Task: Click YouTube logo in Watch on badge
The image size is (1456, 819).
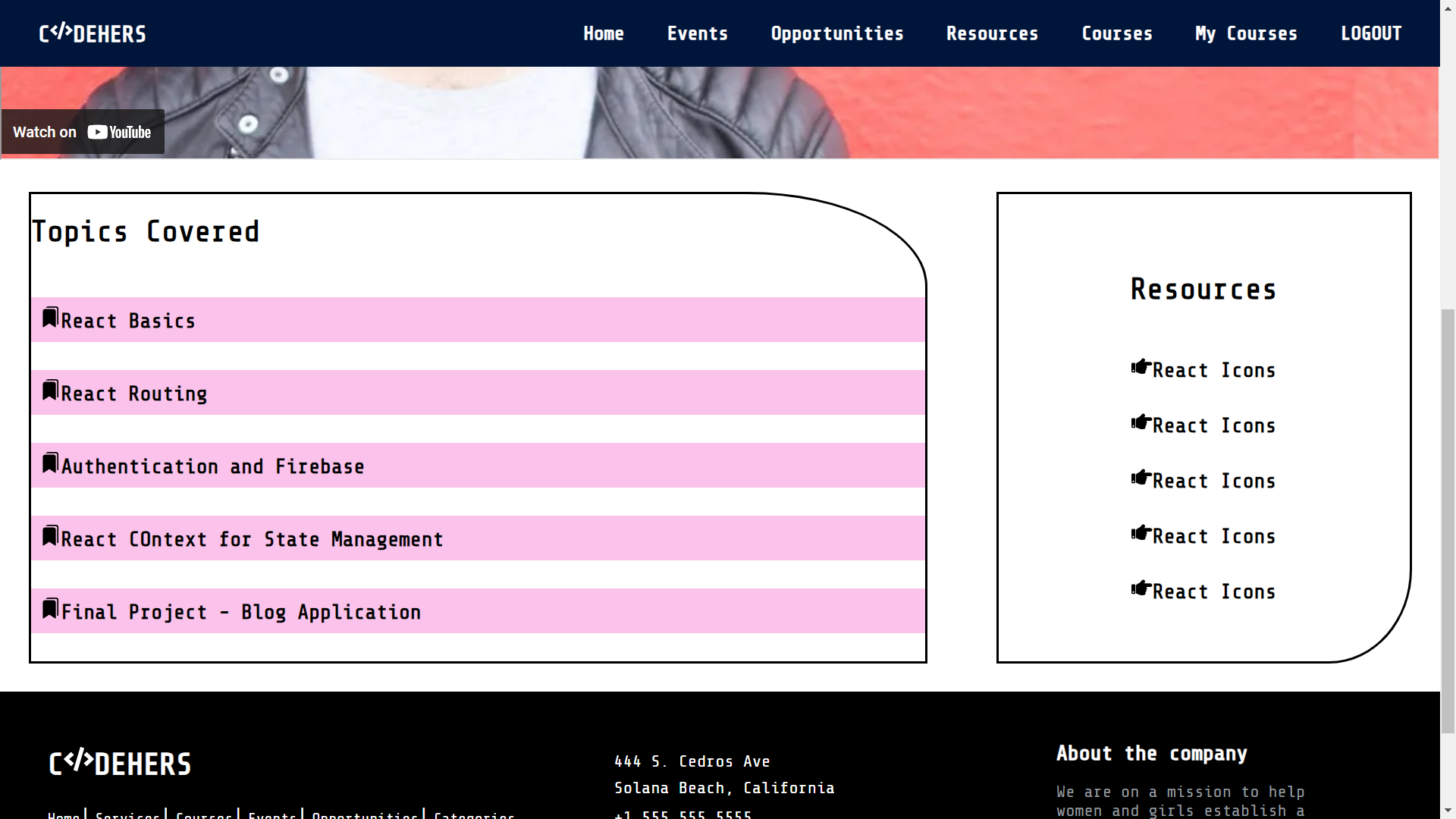Action: [119, 133]
